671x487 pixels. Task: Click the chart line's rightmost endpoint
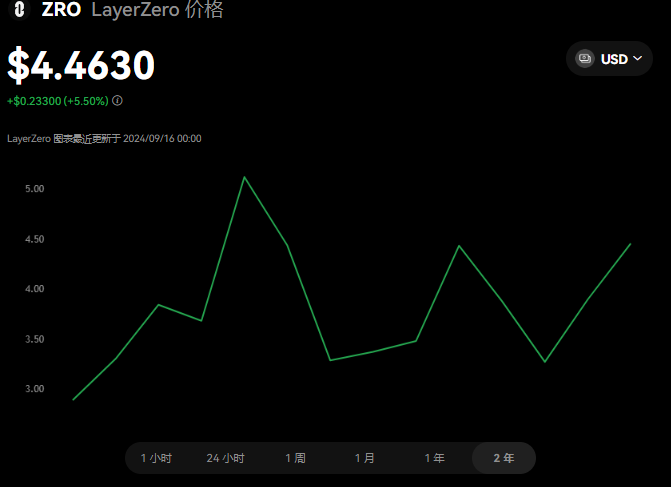(630, 244)
